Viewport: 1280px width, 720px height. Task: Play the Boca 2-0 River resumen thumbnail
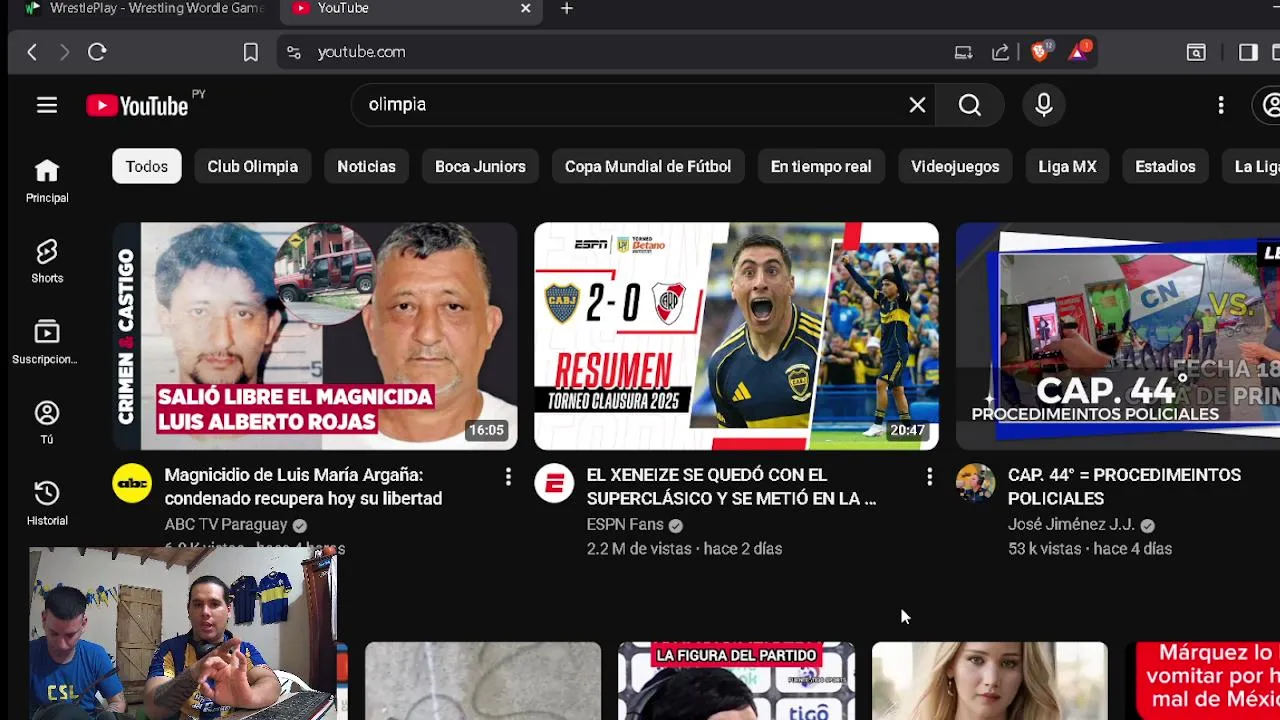(736, 336)
